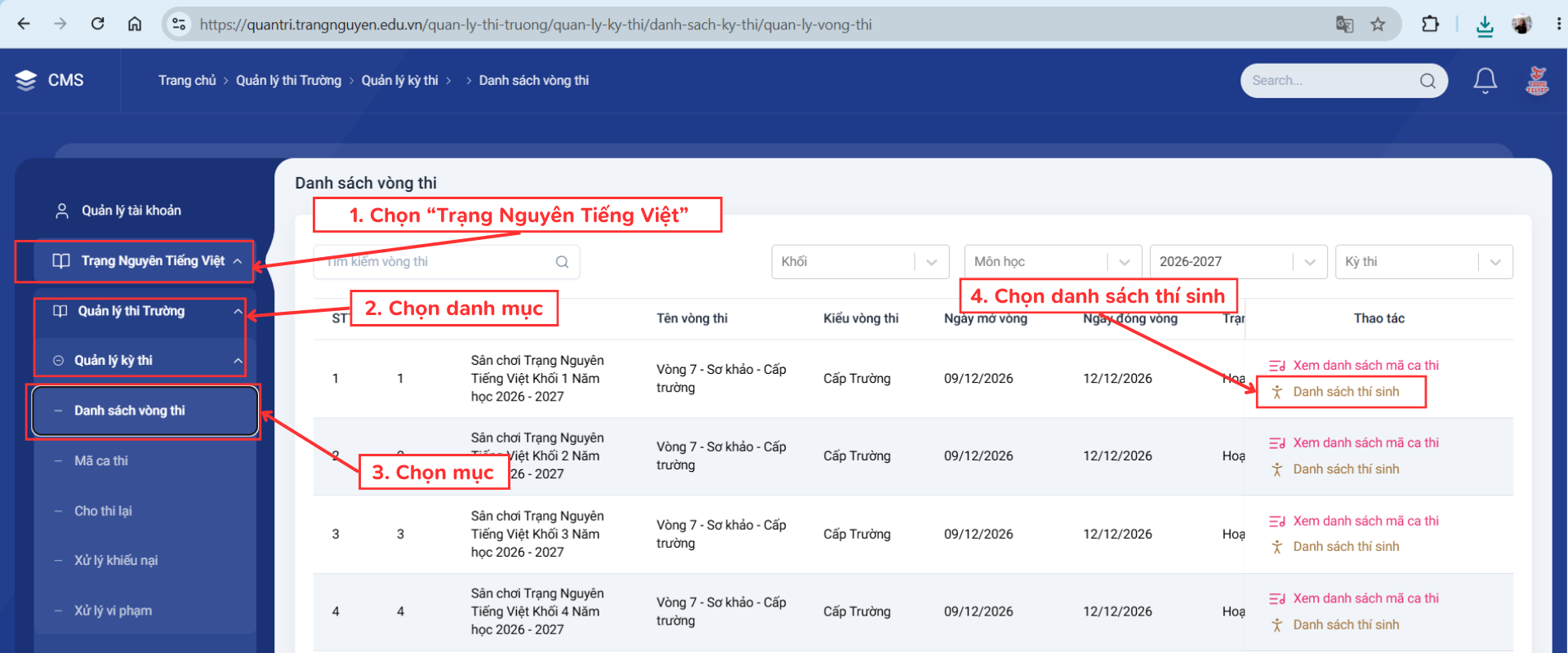Click the Quản lý tài khoản user icon
This screenshot has height=653, width=1568.
[61, 211]
